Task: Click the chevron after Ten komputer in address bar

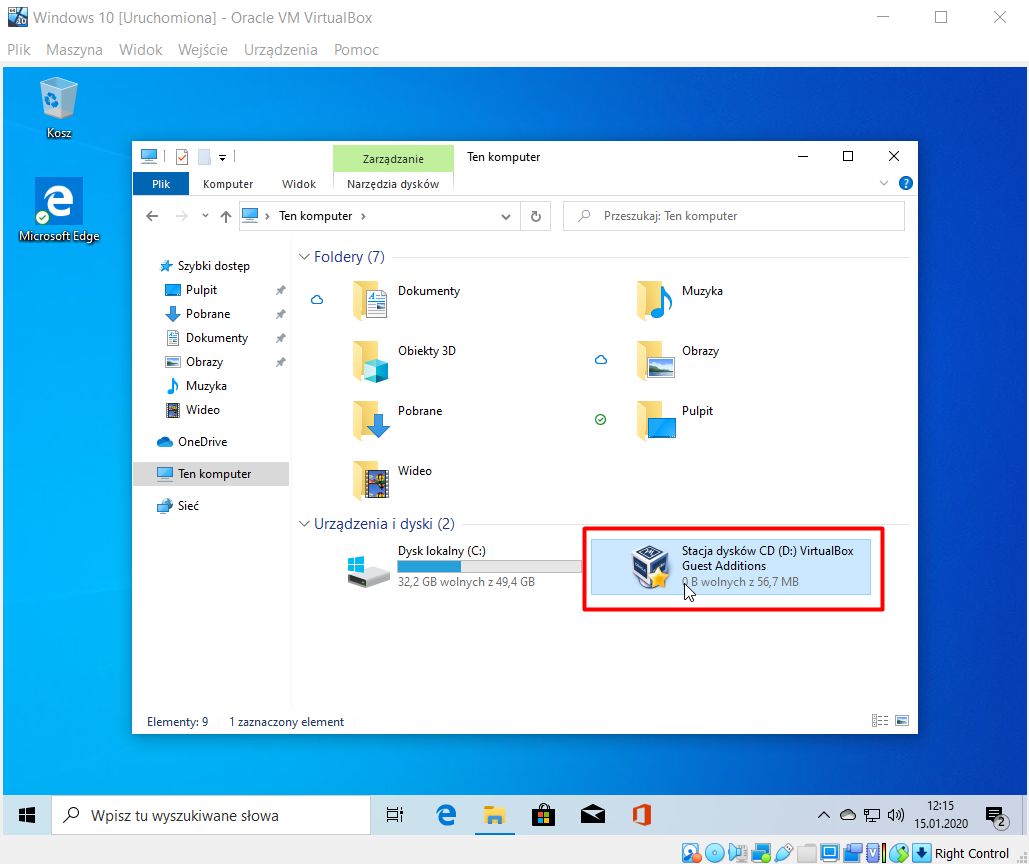Action: (363, 216)
